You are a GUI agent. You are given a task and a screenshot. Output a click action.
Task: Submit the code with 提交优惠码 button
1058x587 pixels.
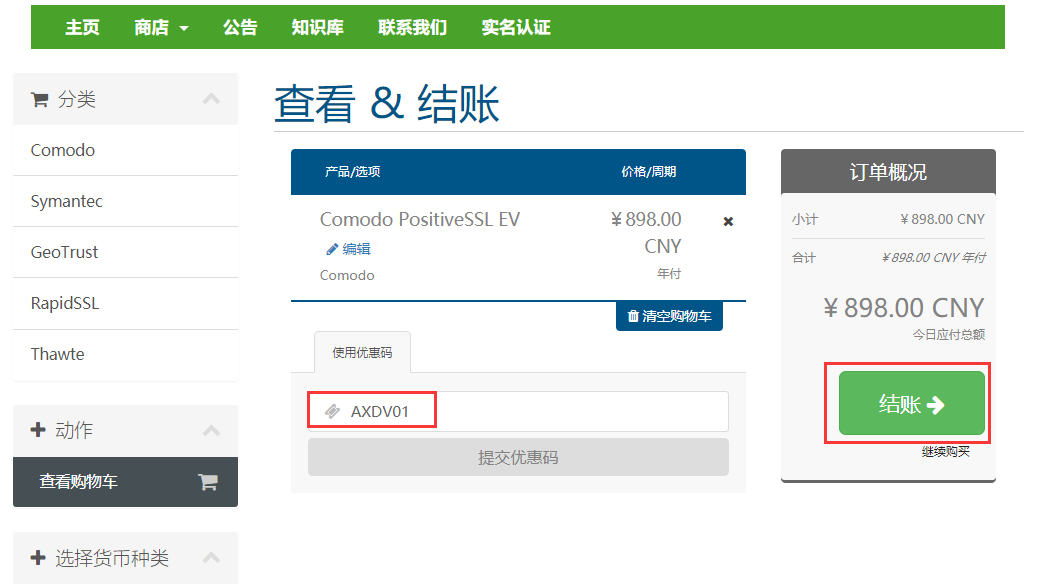coord(518,458)
